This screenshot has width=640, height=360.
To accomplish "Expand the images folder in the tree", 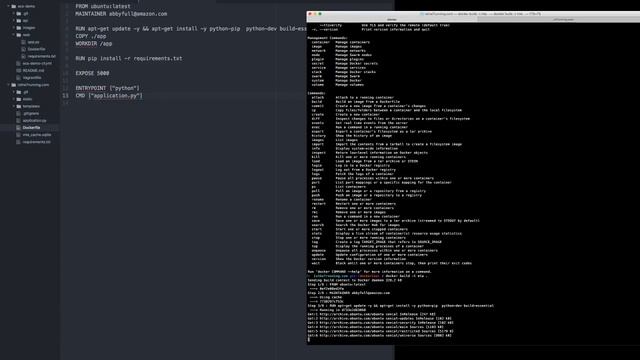I will coord(14,28).
